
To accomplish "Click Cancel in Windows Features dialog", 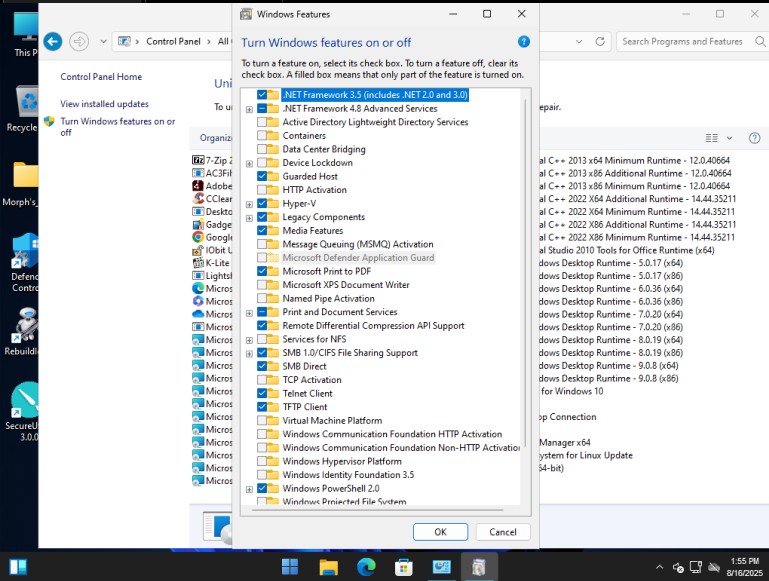I will (503, 532).
